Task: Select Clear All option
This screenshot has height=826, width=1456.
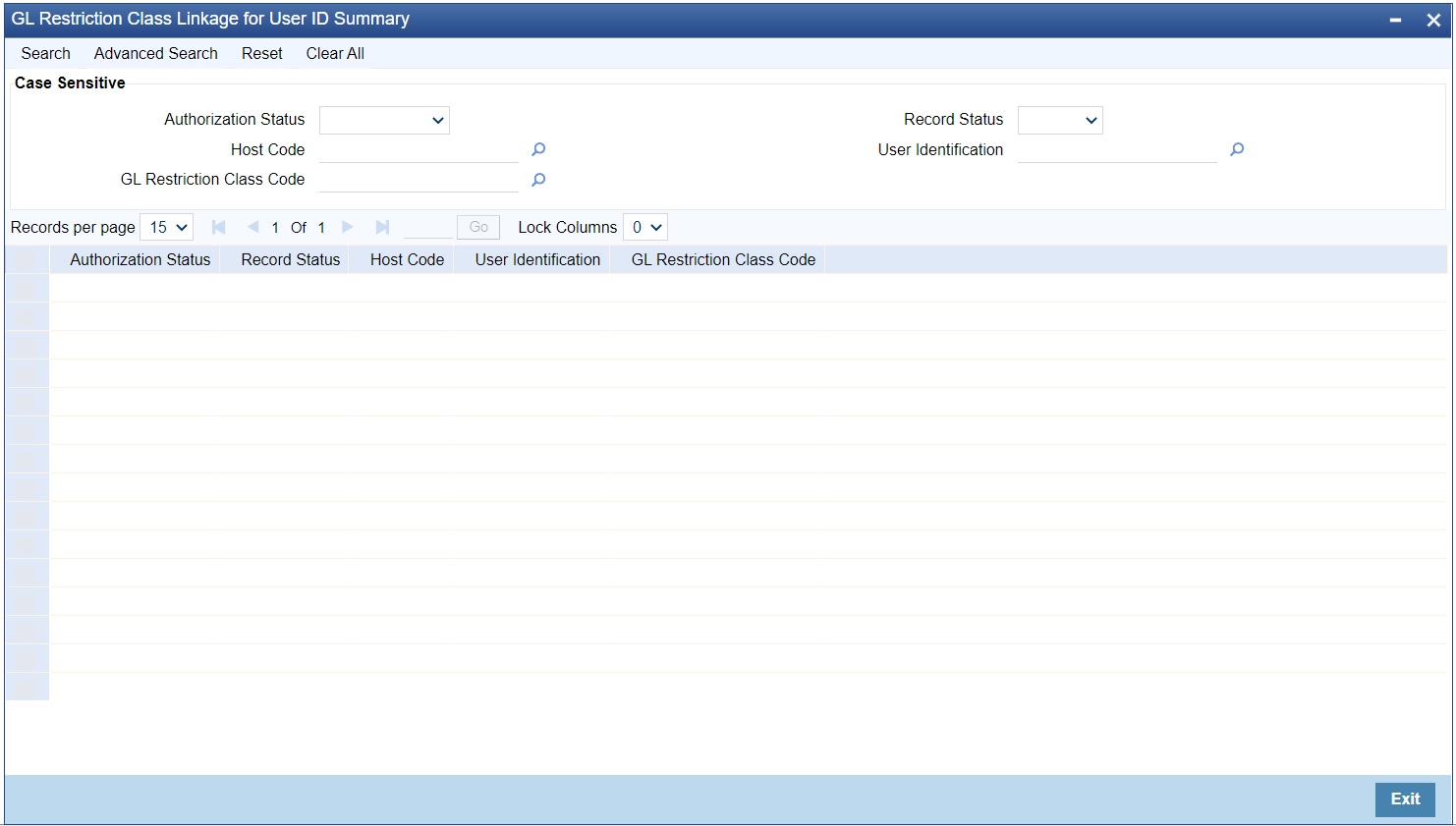Action: [335, 53]
